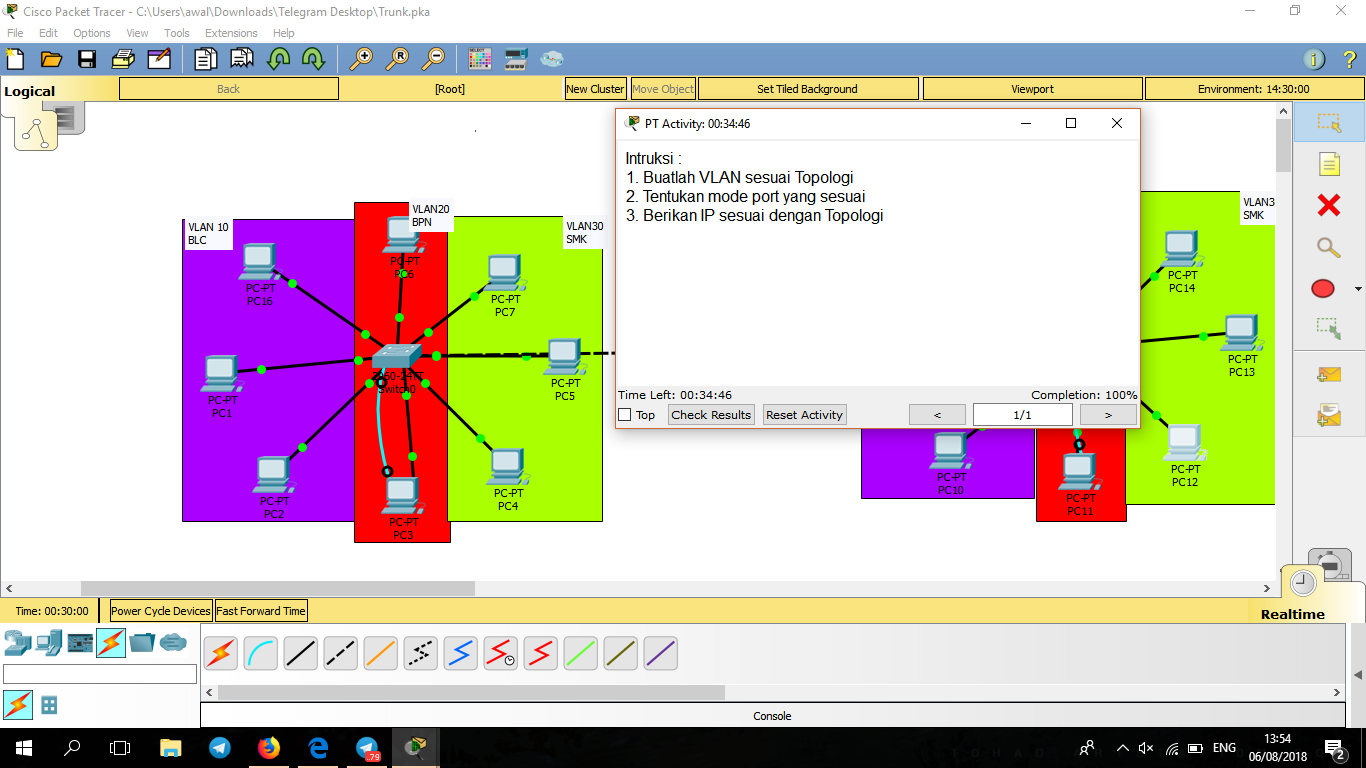This screenshot has height=768, width=1366.
Task: Activate the Resize Shape tool
Action: point(1328,330)
